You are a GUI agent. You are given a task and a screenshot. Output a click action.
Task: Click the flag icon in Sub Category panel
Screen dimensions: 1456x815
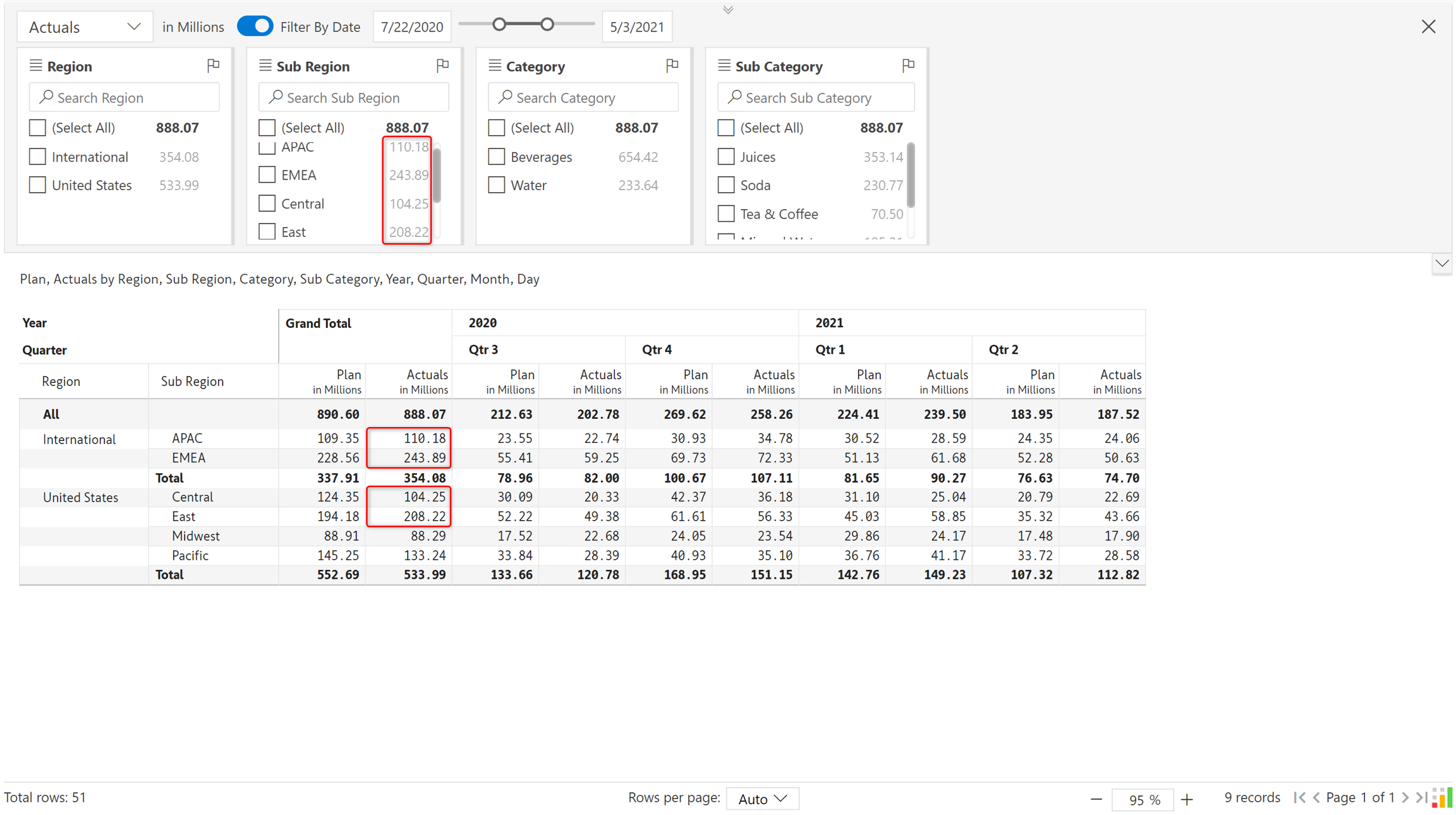click(908, 65)
